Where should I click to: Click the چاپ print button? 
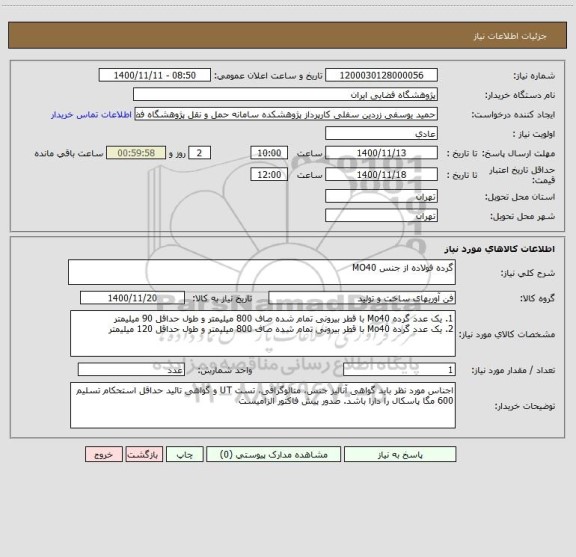184,454
